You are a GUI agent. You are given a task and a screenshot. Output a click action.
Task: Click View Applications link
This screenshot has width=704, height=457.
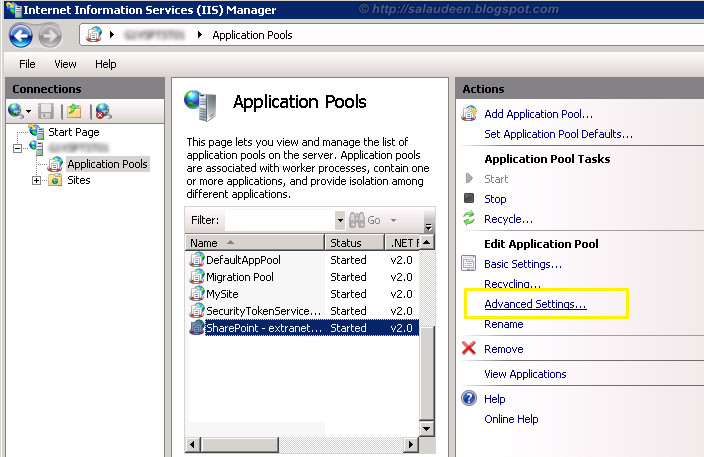click(x=525, y=374)
